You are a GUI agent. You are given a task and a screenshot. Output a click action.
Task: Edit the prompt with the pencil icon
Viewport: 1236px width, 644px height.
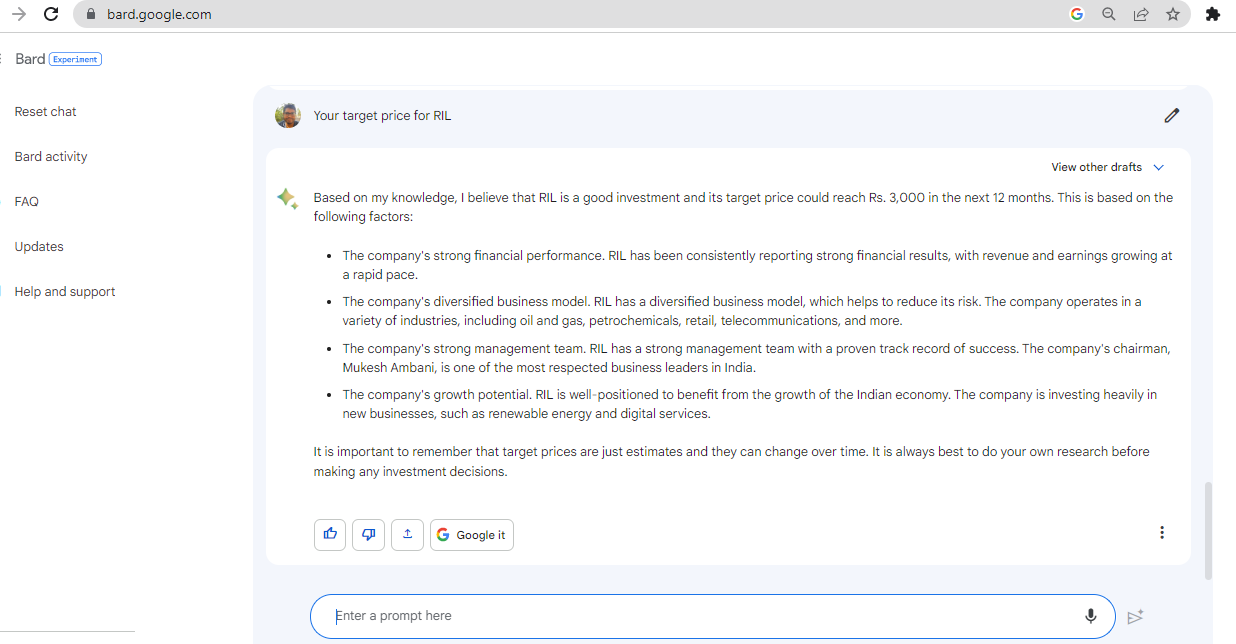(1172, 115)
